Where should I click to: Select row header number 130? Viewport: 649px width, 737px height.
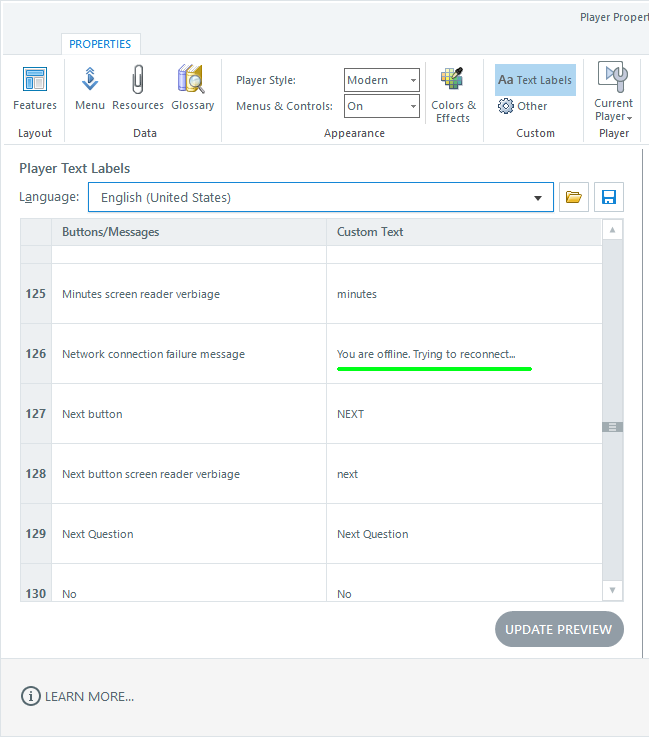tap(36, 583)
